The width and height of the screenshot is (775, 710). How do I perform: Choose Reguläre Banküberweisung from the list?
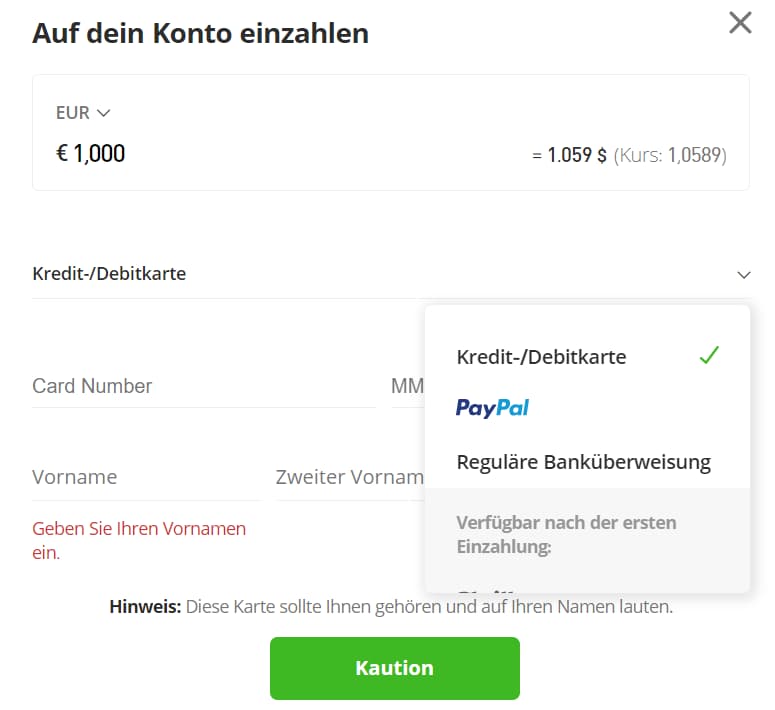pos(583,462)
